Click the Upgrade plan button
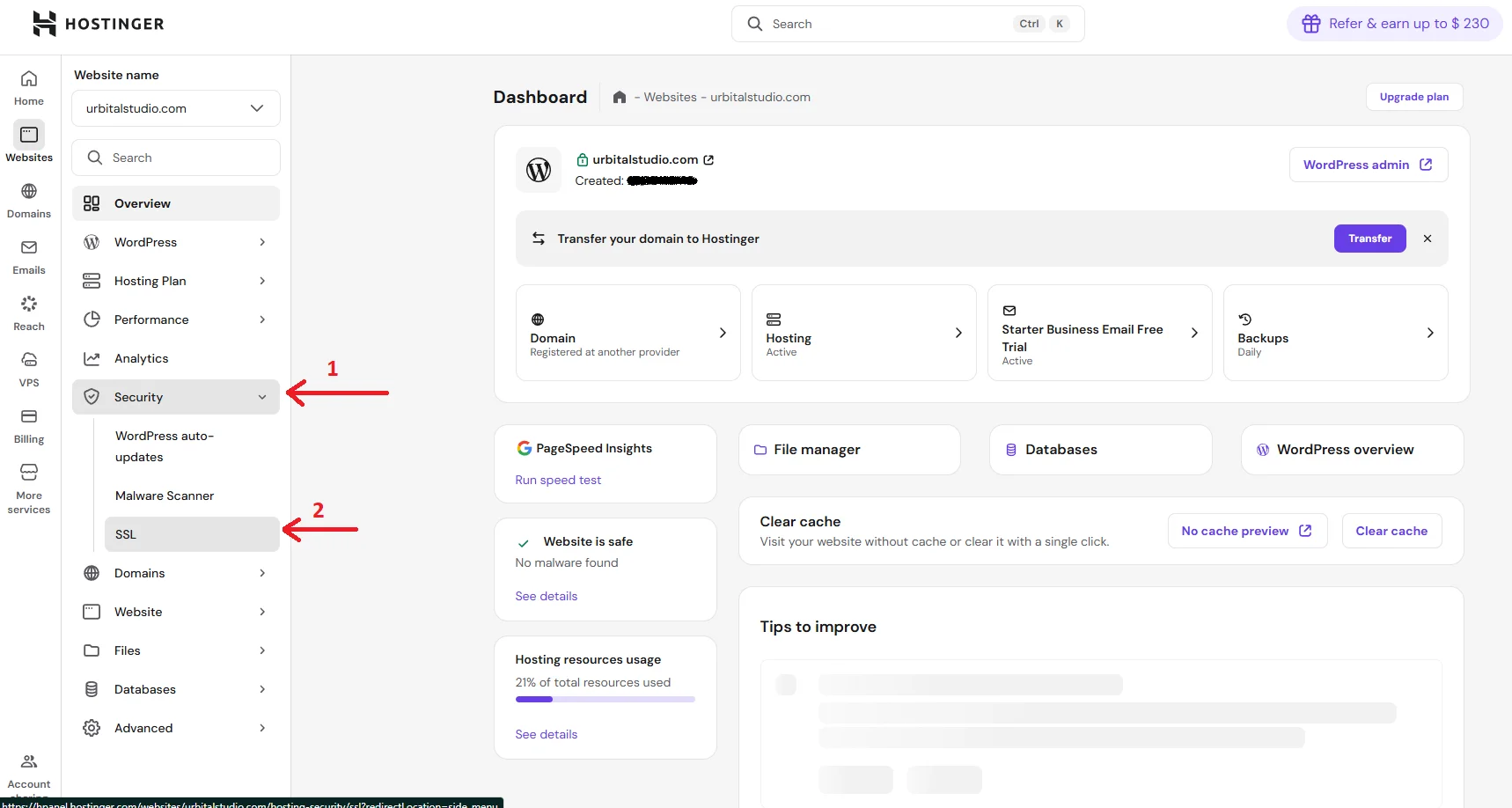The width and height of the screenshot is (1512, 808). click(x=1413, y=97)
